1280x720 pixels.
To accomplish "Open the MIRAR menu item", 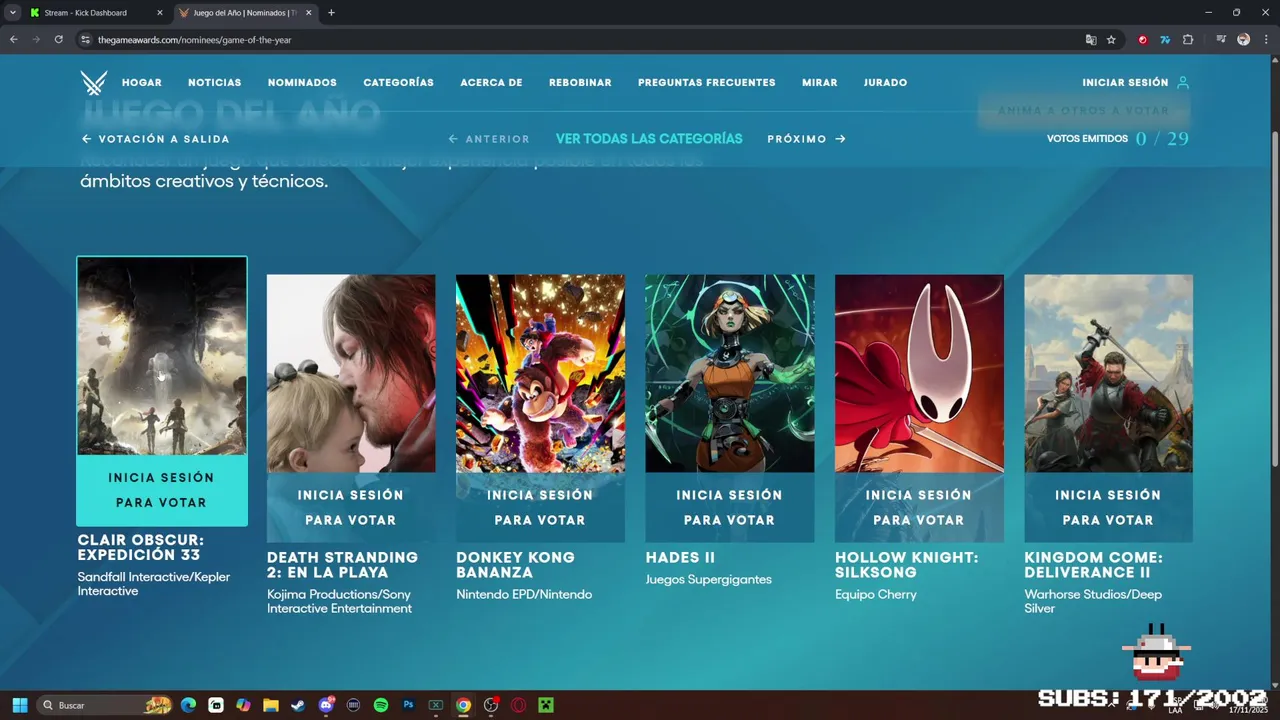I will tap(820, 83).
